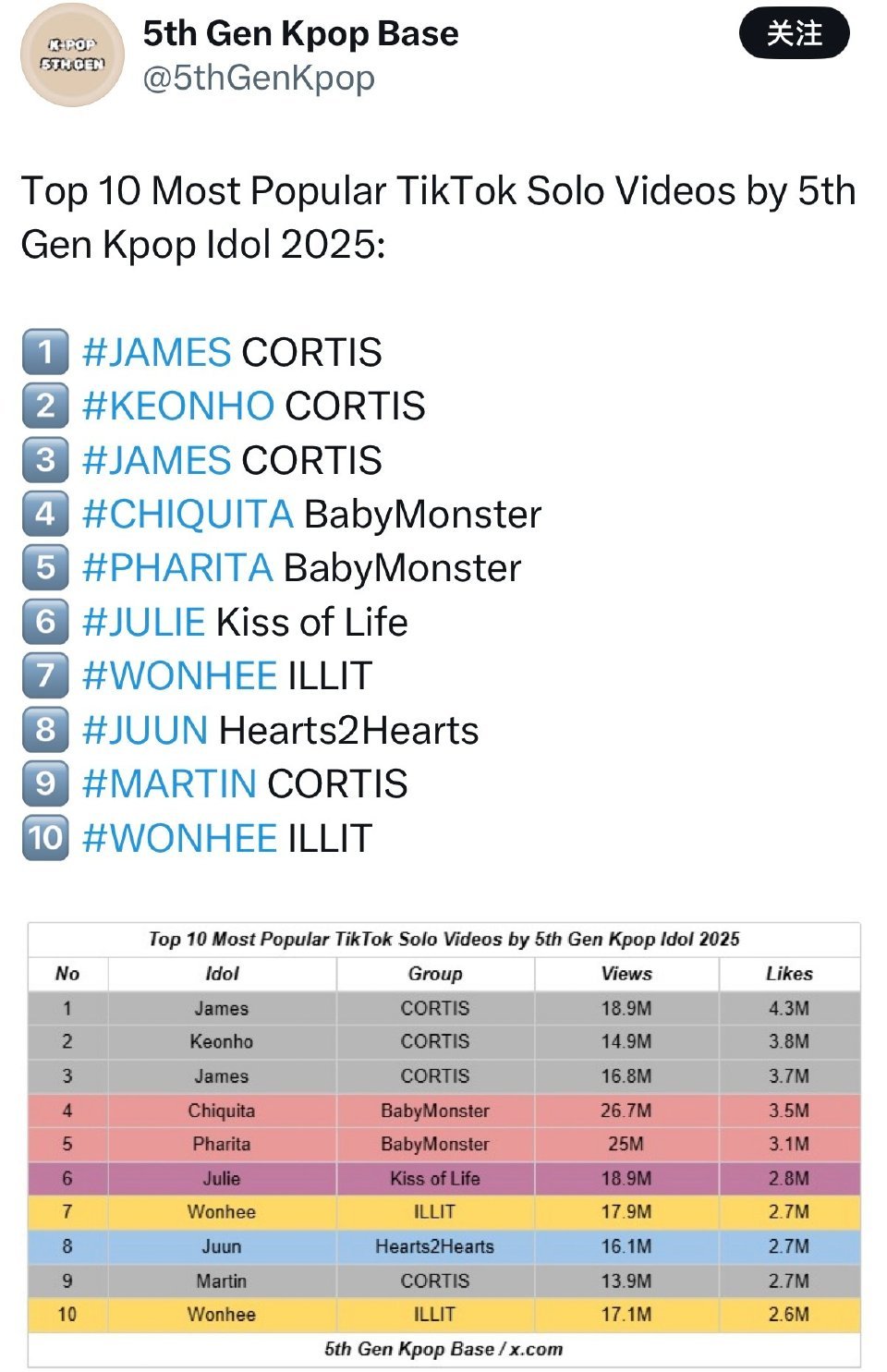Click the number 10 keycap emoji

(45, 837)
